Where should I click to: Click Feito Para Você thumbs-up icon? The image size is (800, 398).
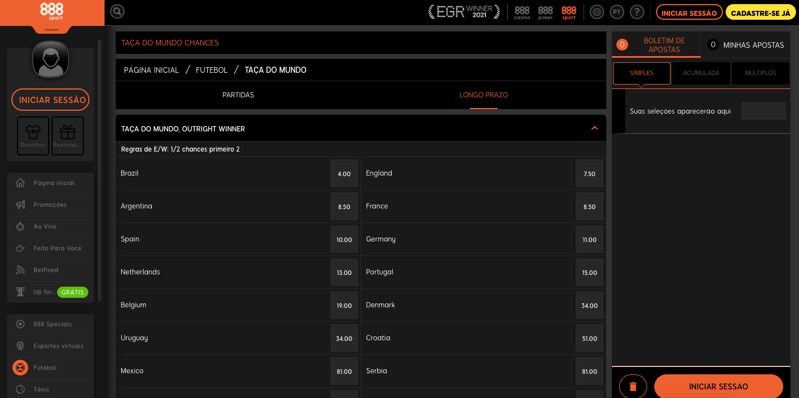click(x=20, y=248)
